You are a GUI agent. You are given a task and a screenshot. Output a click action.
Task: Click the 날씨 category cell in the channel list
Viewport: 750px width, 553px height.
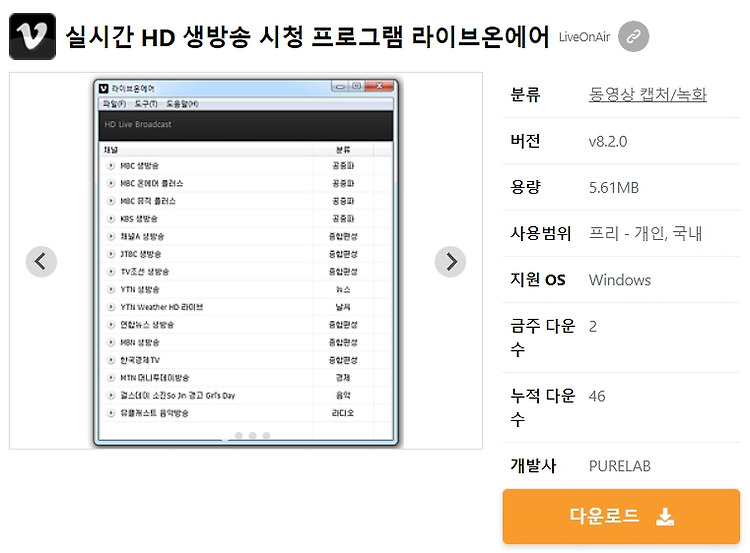[343, 307]
